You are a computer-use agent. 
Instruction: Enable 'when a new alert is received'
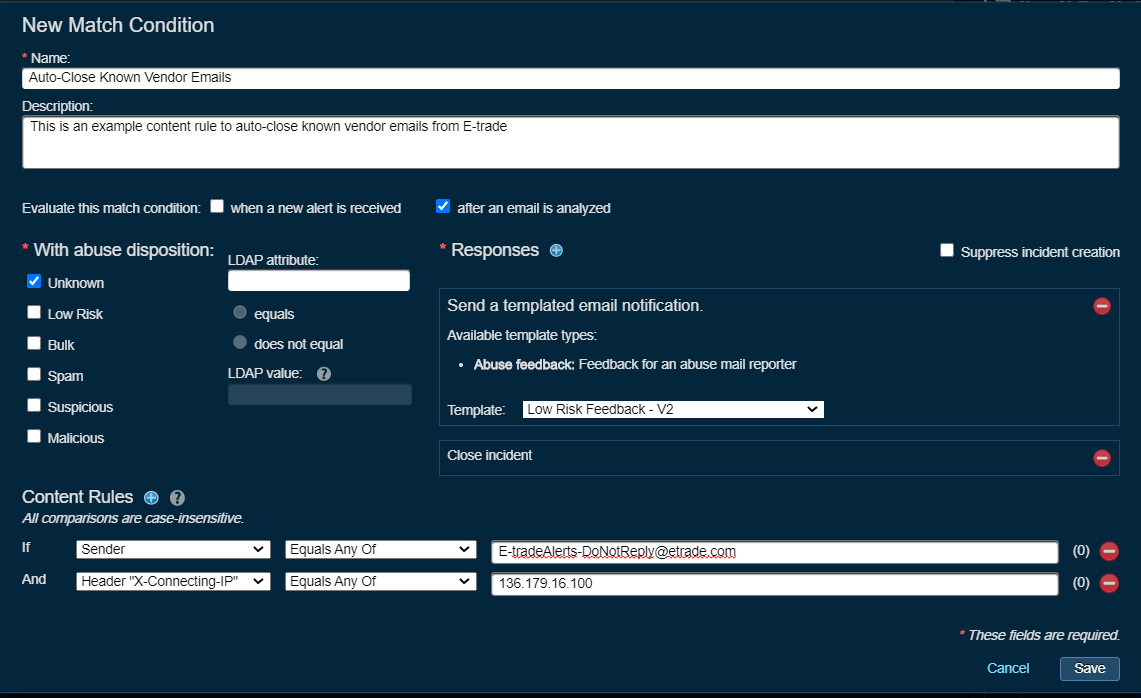click(x=217, y=207)
